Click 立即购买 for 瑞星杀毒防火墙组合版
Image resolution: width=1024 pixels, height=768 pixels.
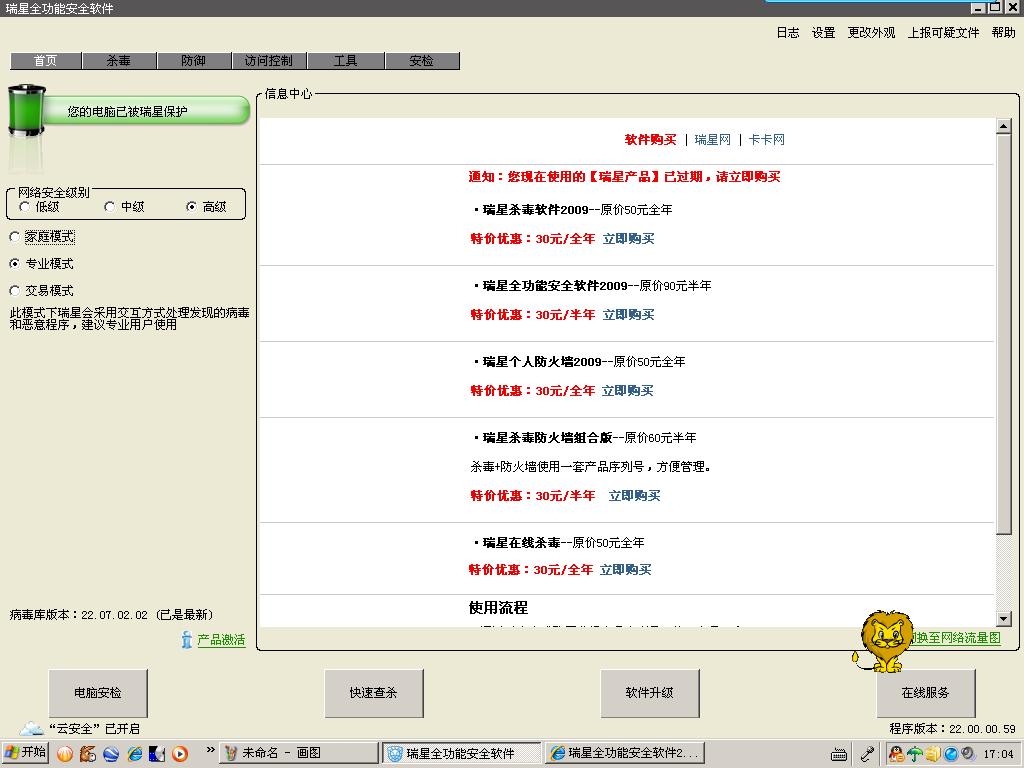tap(634, 496)
